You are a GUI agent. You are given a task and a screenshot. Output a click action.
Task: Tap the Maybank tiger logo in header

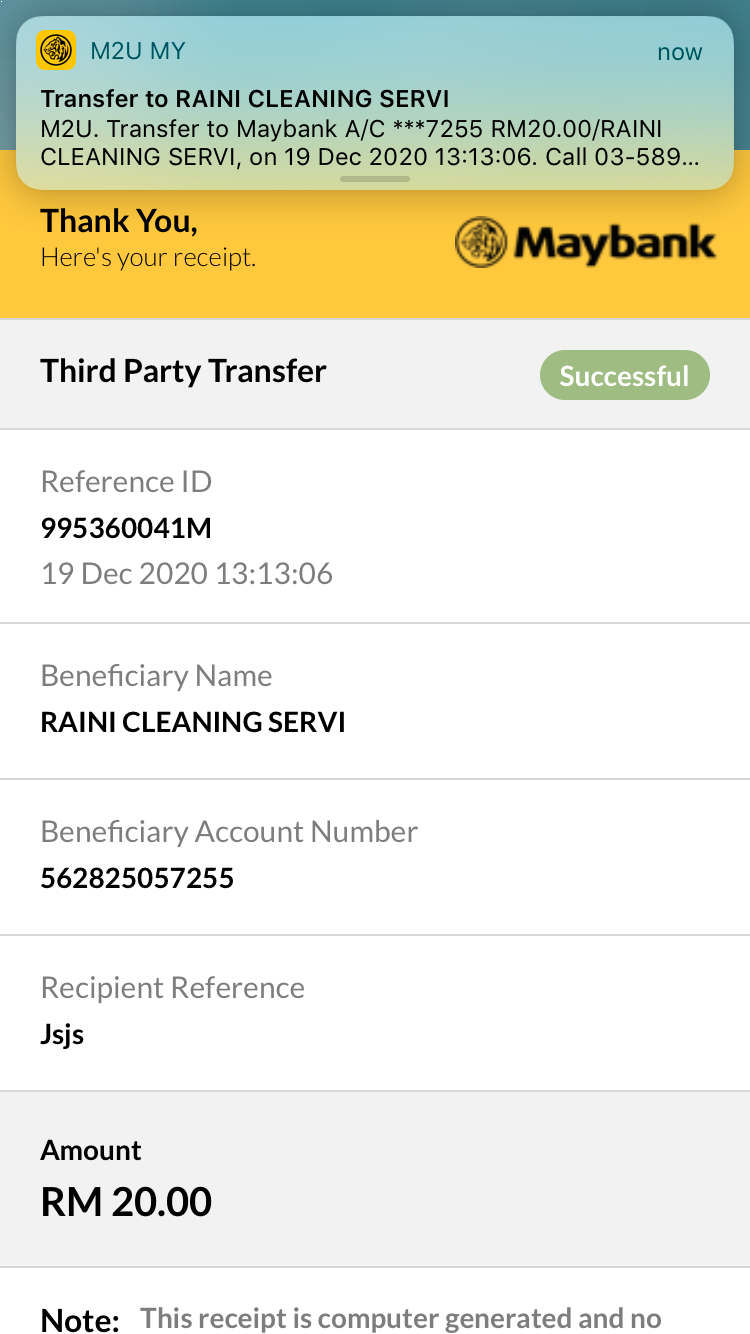pos(481,242)
